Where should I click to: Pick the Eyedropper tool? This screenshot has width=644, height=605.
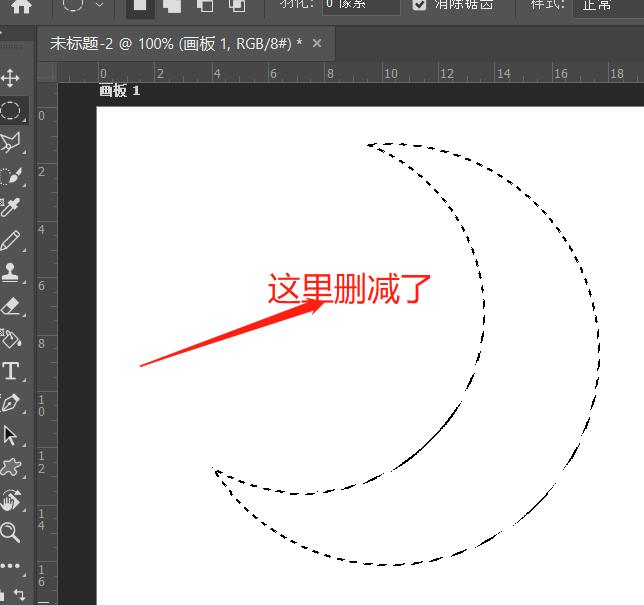tap(11, 208)
